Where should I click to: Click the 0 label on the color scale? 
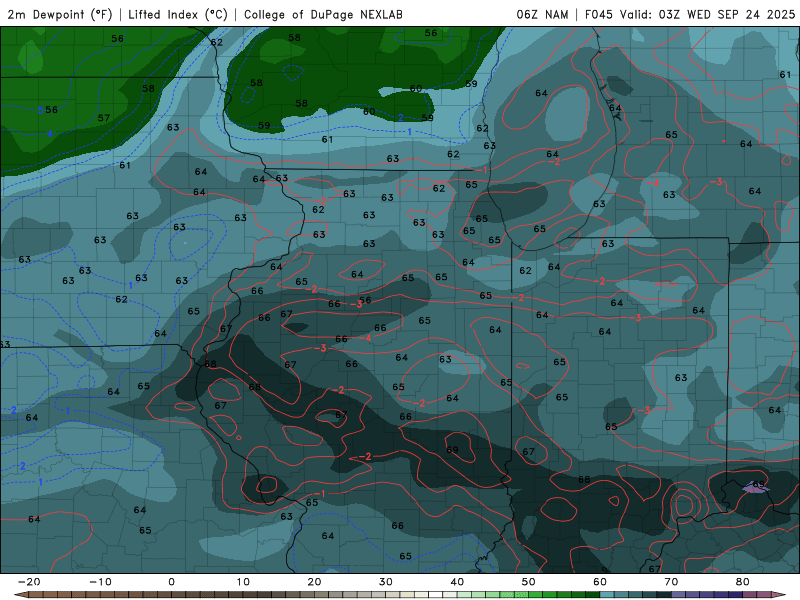coord(171,582)
